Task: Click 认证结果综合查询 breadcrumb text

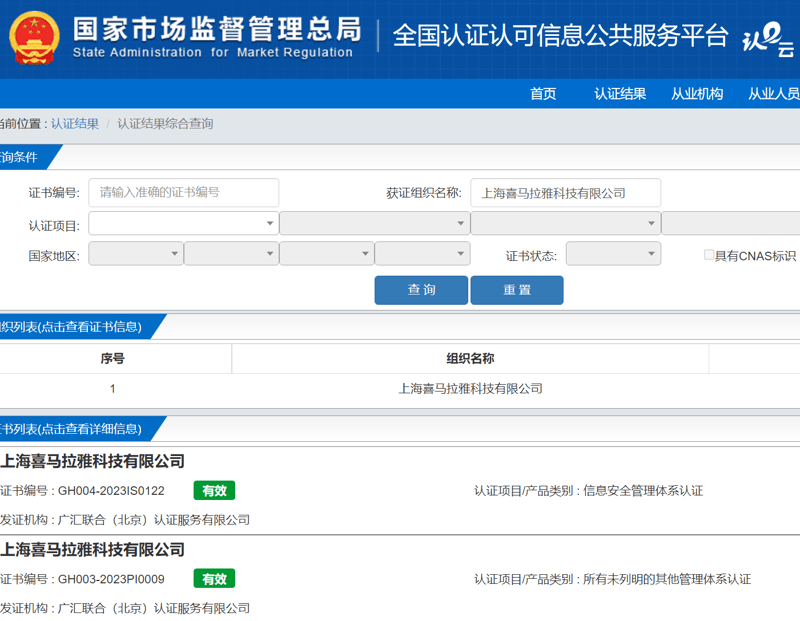Action: tap(165, 124)
